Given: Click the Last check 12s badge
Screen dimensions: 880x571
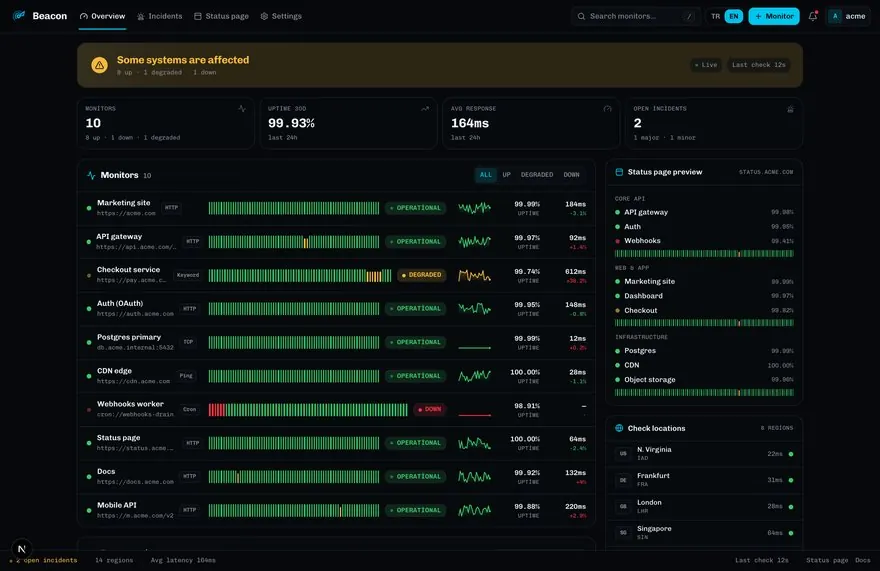Looking at the screenshot, I should tap(758, 65).
